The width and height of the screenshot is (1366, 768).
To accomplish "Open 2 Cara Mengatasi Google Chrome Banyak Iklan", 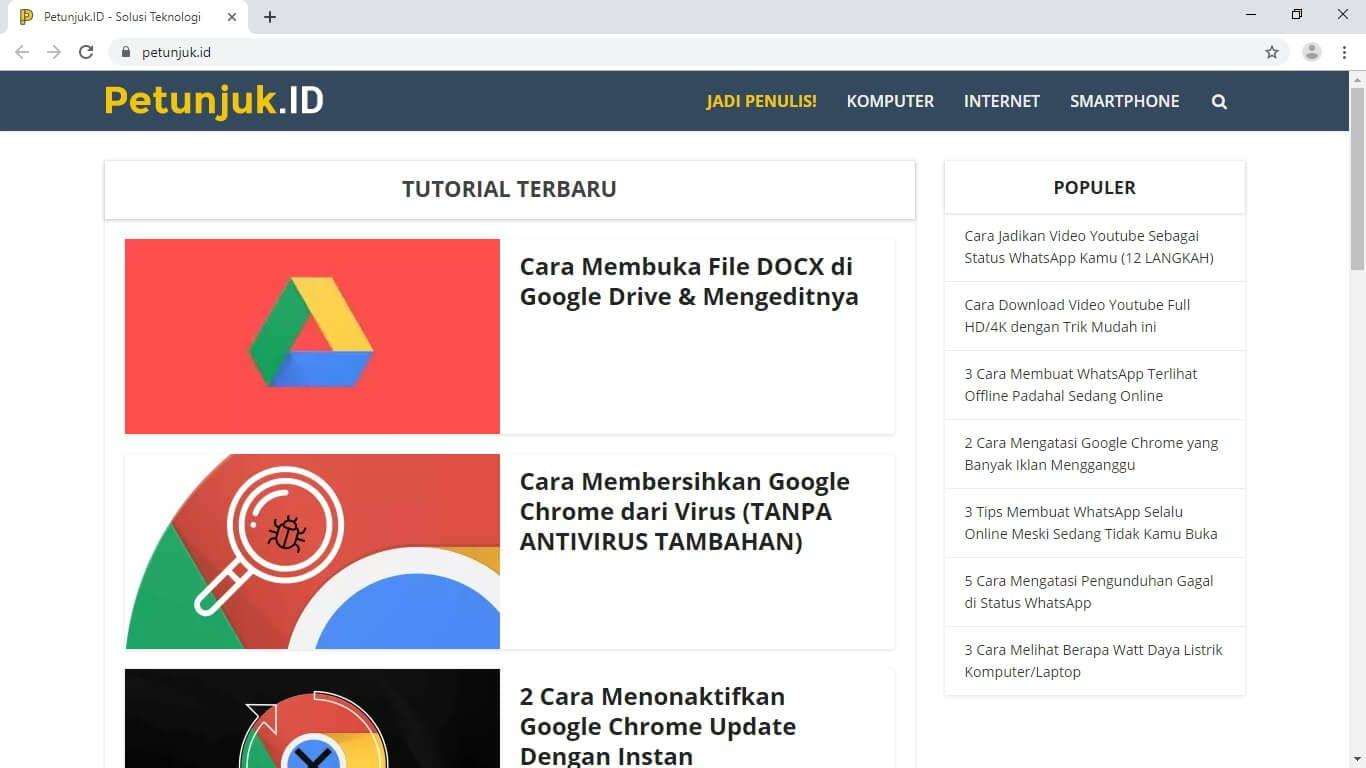I will coord(1091,454).
